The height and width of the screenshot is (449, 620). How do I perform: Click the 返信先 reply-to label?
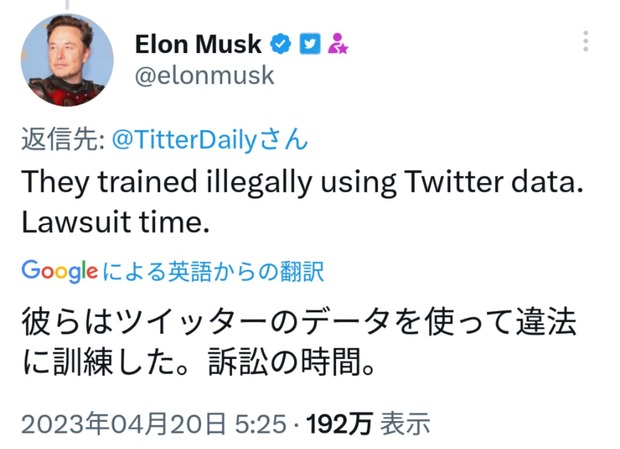click(x=56, y=141)
